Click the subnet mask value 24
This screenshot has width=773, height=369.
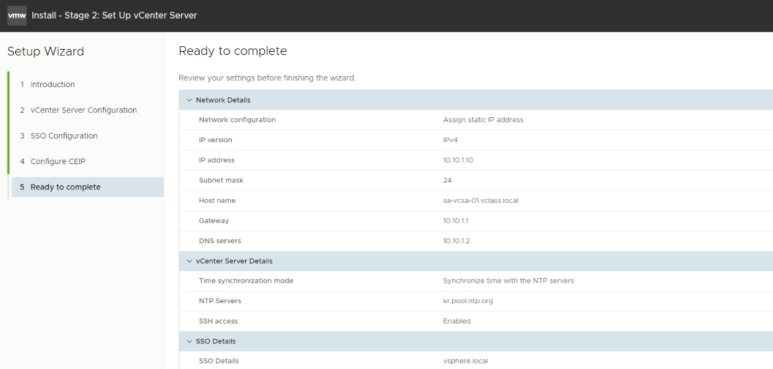pyautogui.click(x=447, y=180)
